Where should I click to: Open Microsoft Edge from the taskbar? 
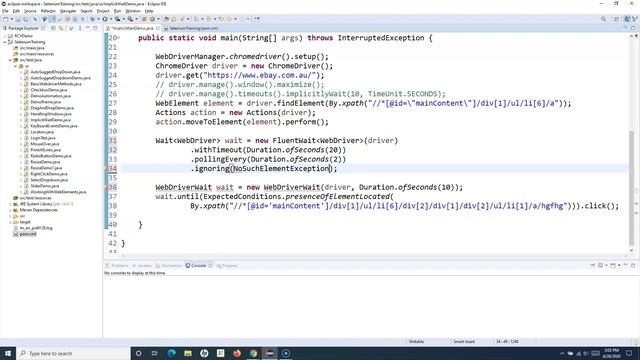pyautogui.click(x=171, y=353)
